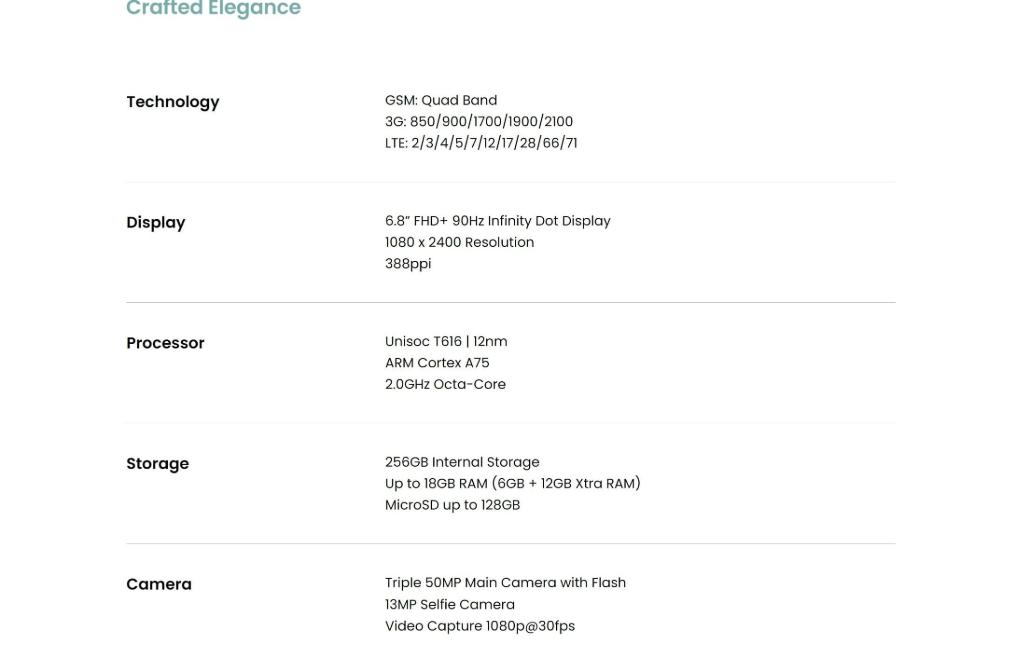Click the Crafted Elegance heading

pos(213,9)
